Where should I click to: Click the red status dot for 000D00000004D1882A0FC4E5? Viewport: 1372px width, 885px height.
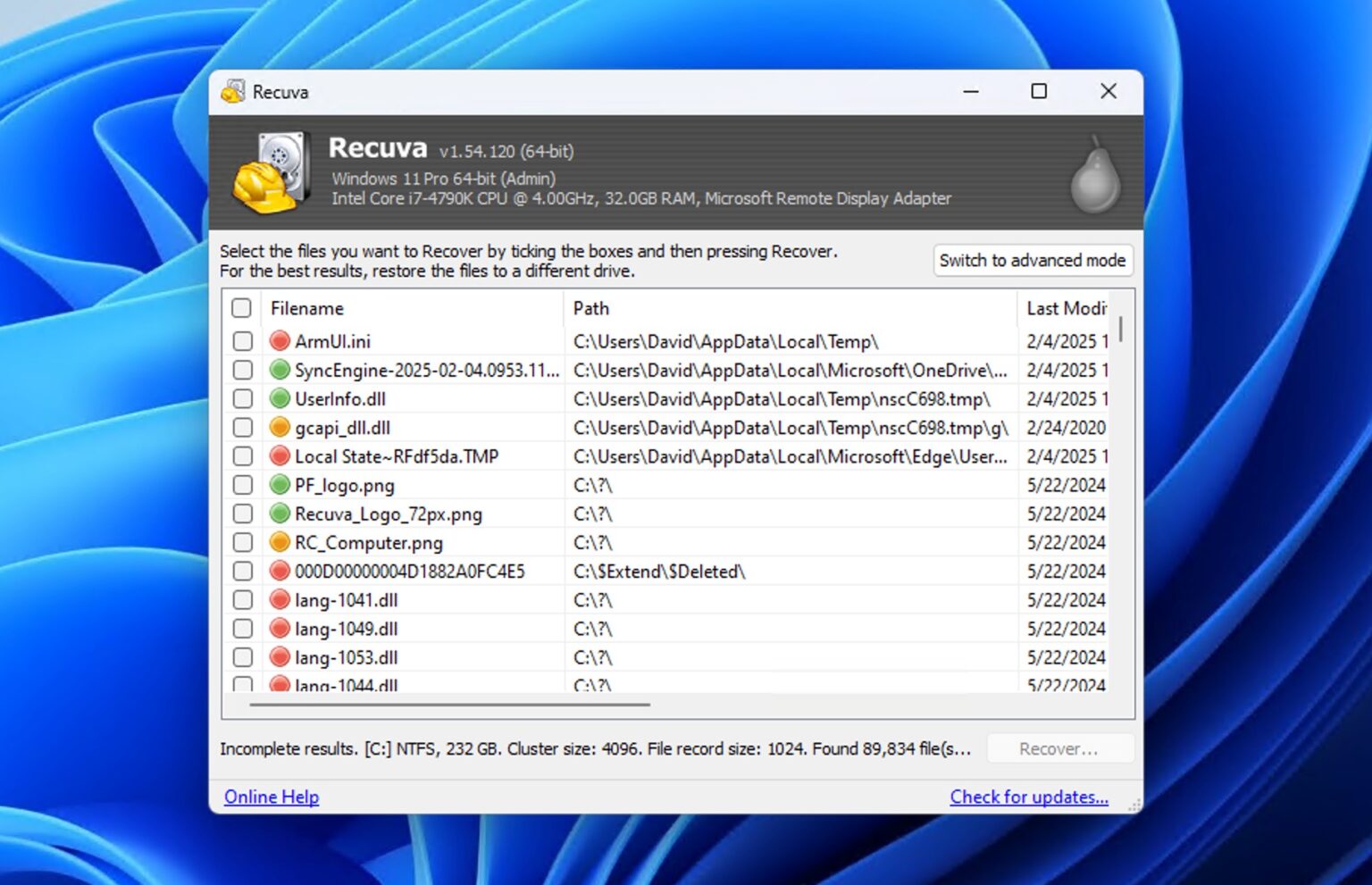click(x=280, y=571)
